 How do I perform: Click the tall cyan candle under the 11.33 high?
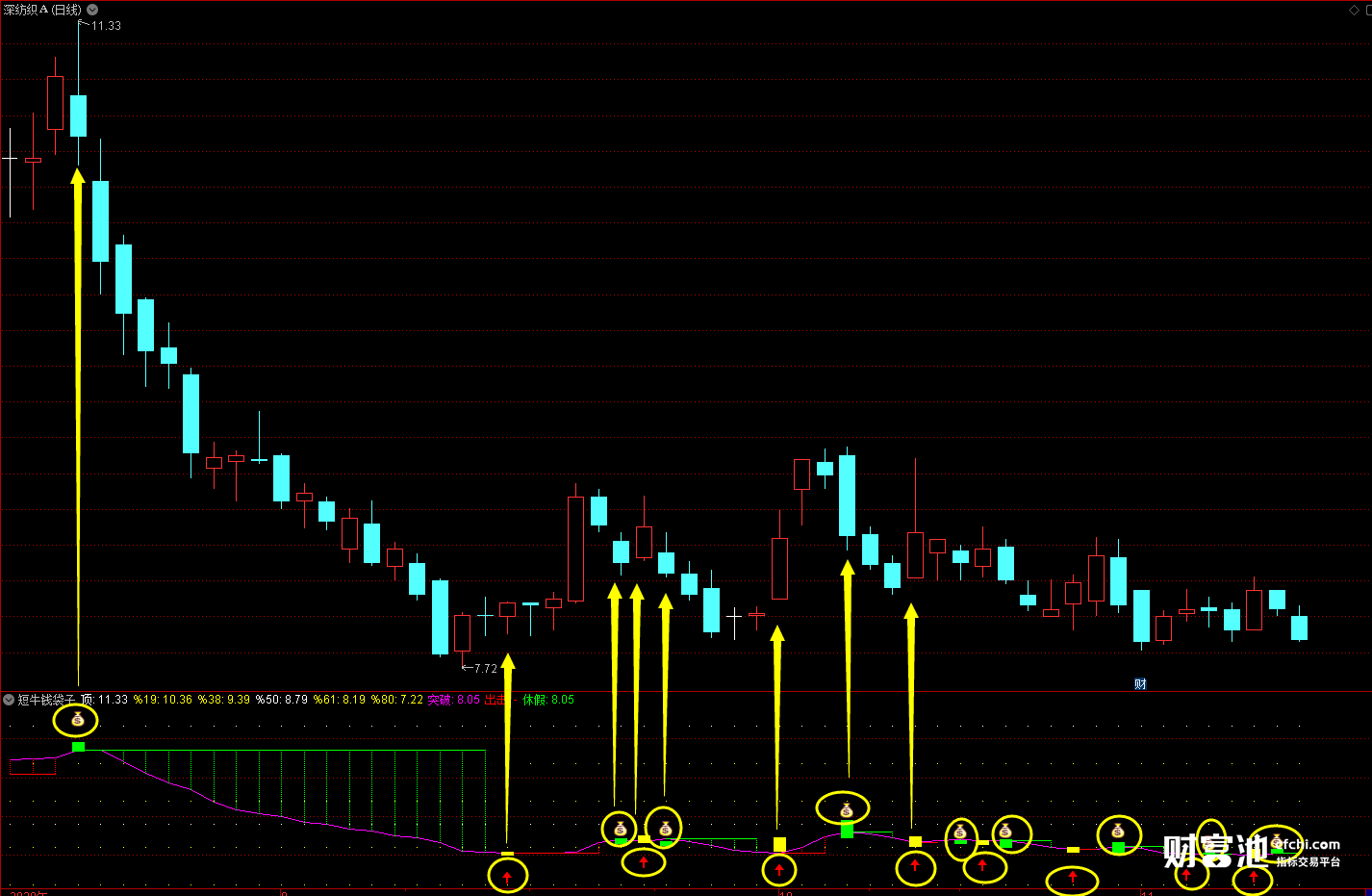click(x=78, y=115)
